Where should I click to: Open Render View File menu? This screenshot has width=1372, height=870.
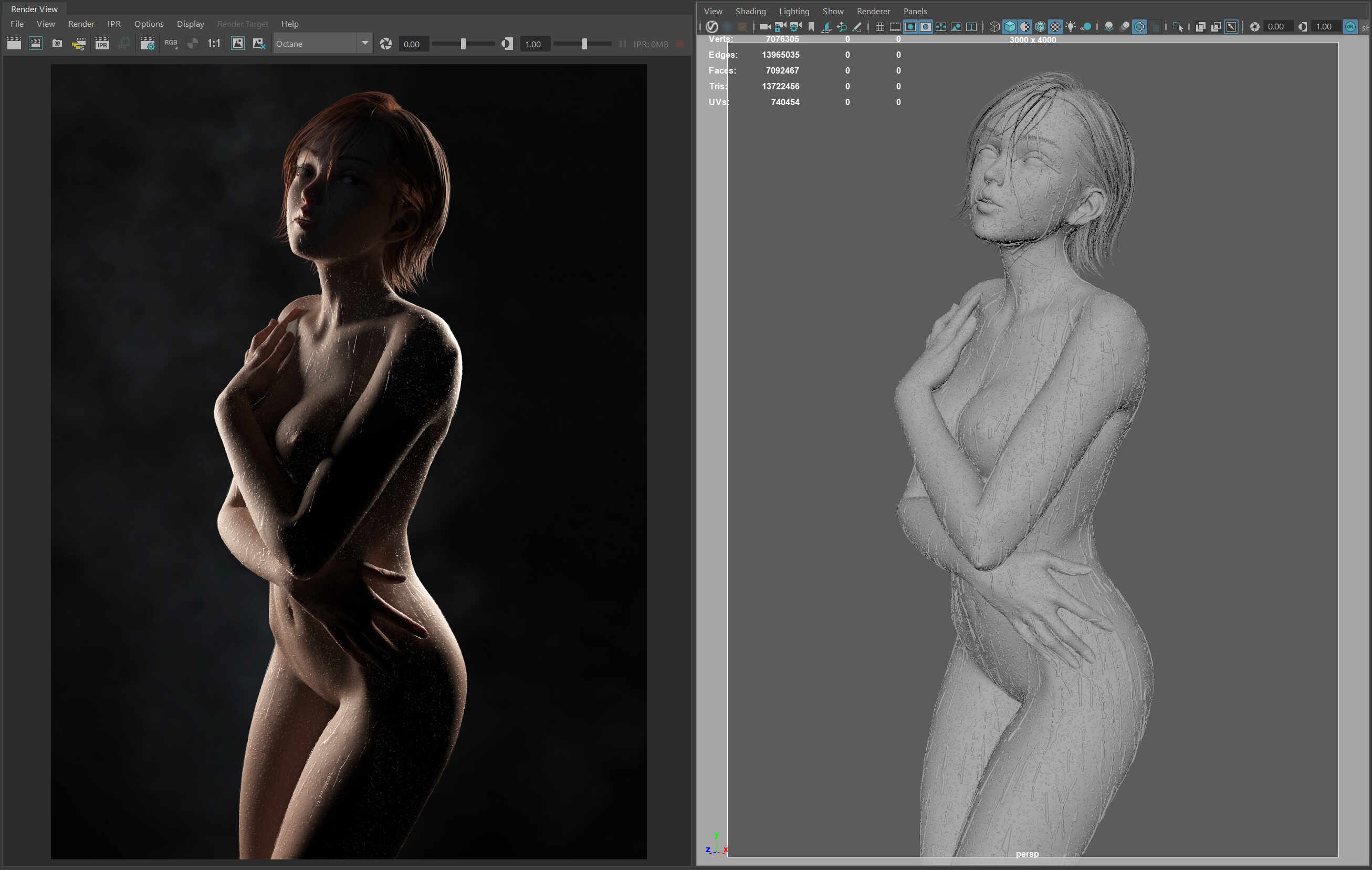[x=17, y=24]
